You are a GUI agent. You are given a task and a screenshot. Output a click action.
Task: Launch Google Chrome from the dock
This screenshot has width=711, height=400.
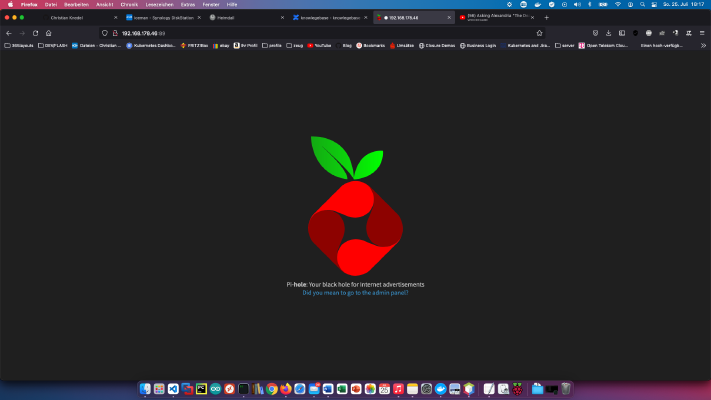click(x=272, y=389)
